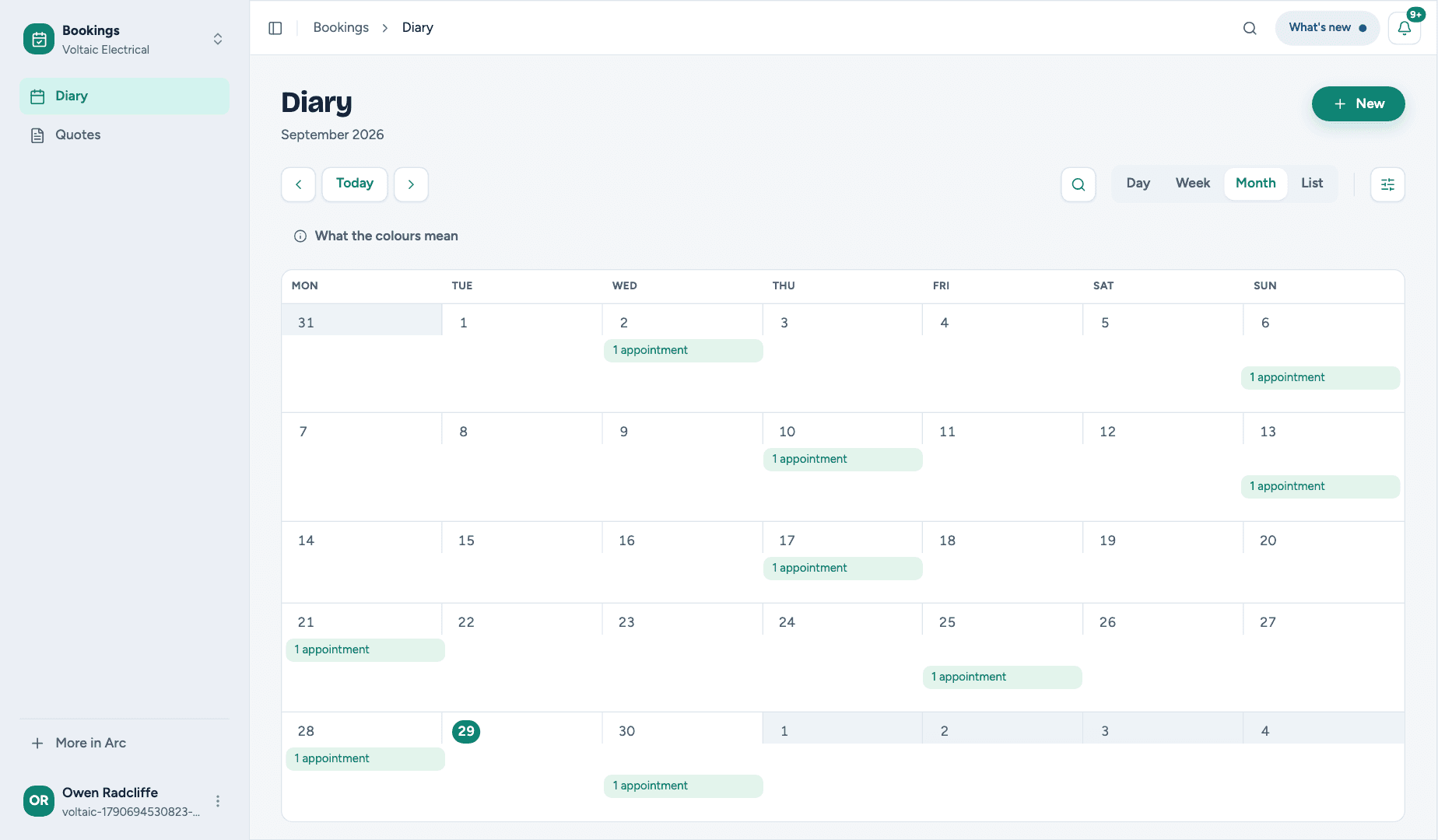Image resolution: width=1438 pixels, height=840 pixels.
Task: Expand What the colours mean
Action: (x=376, y=236)
